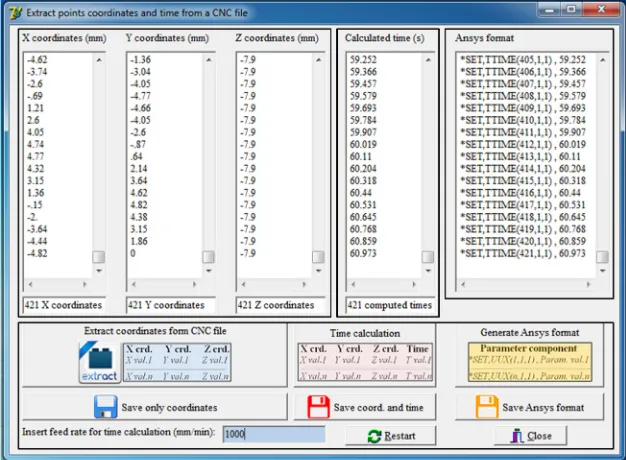
Task: Click left arrow of X list horizontal scrollbar
Action: (x=30, y=284)
